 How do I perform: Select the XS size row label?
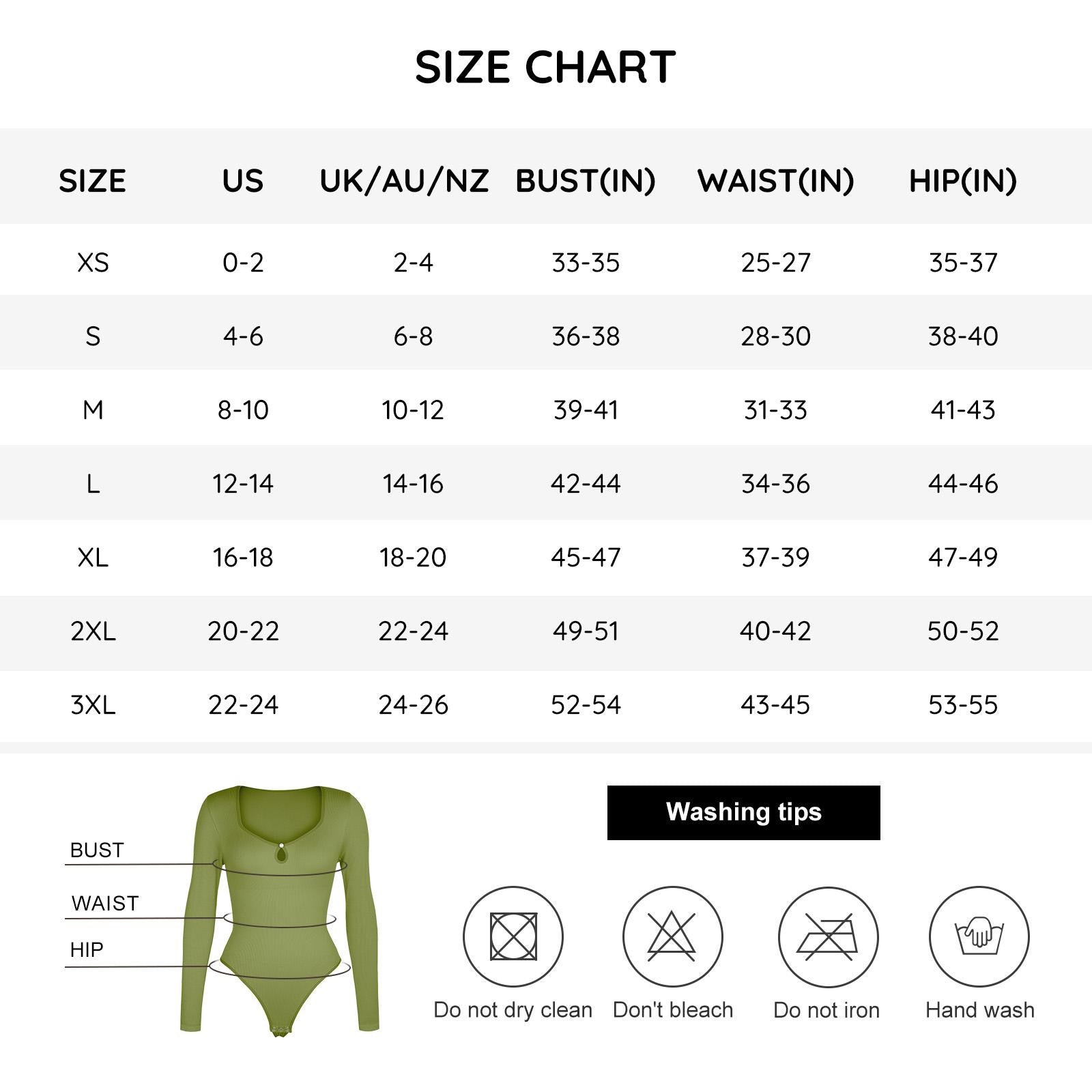click(x=93, y=263)
